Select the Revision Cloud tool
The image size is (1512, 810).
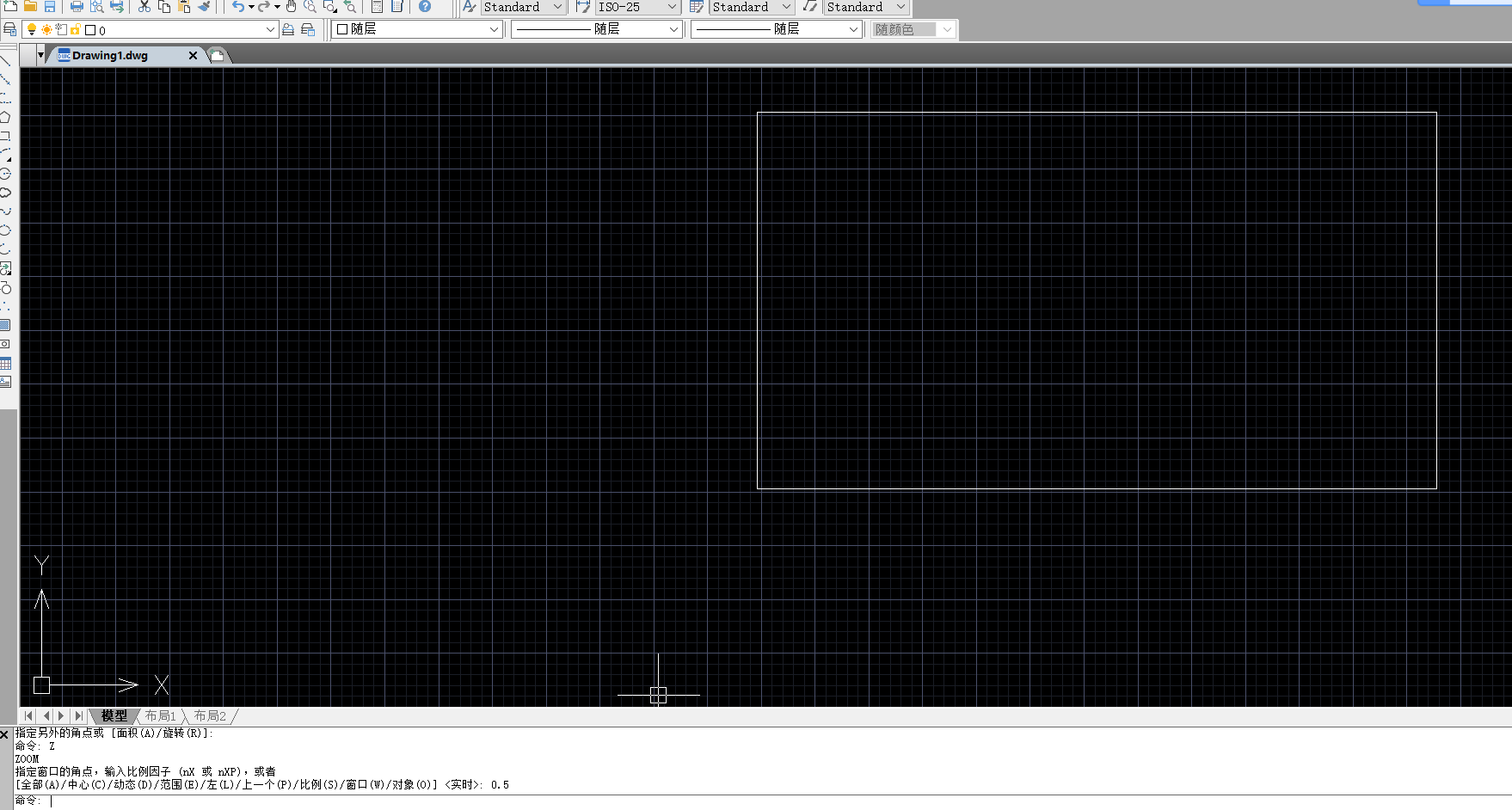(x=5, y=193)
